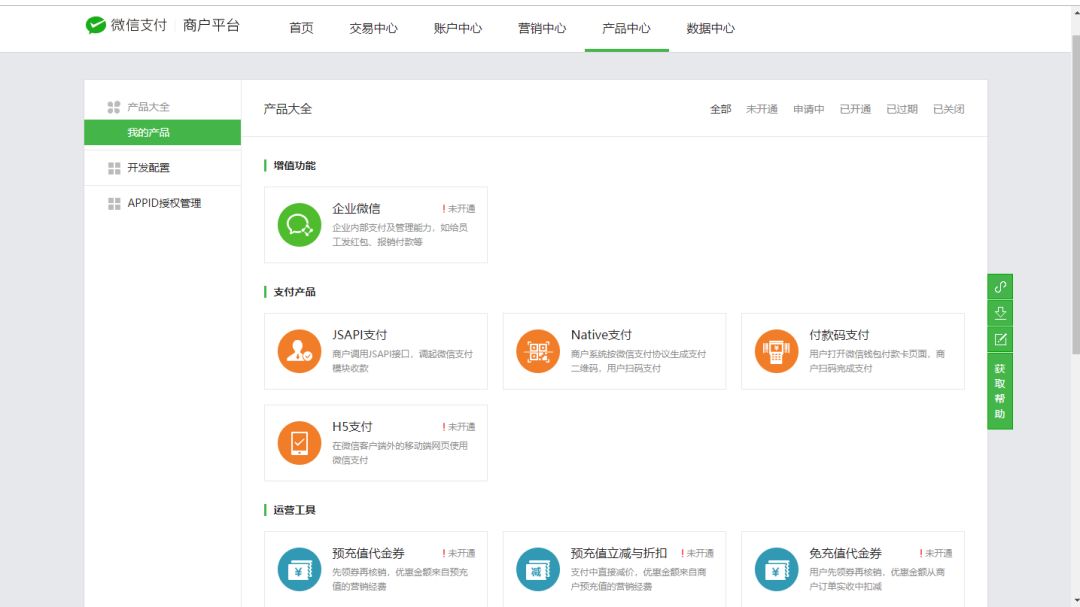Open the 交易中心 navigation tab

[x=373, y=28]
